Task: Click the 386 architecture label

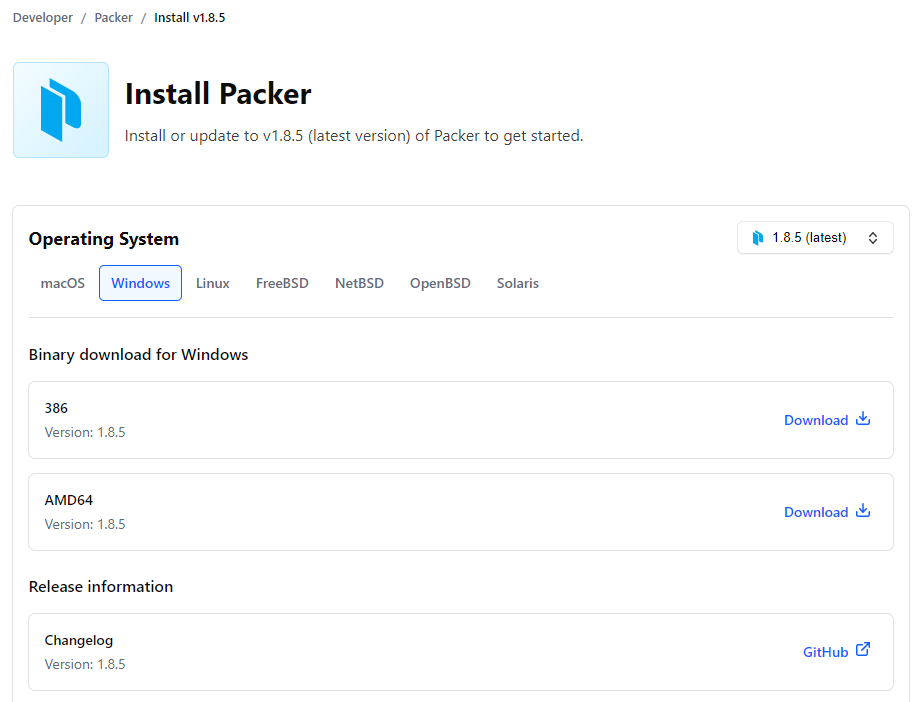Action: [56, 408]
